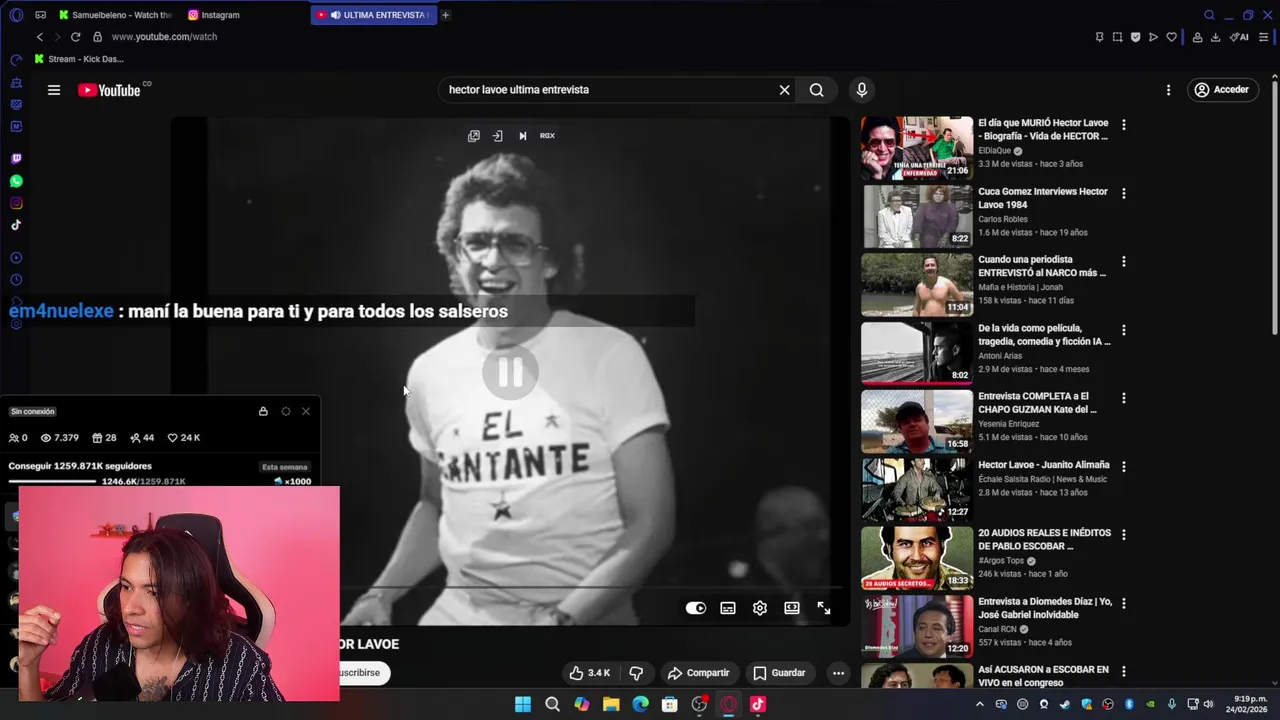Open the video player settings gear

pos(760,608)
